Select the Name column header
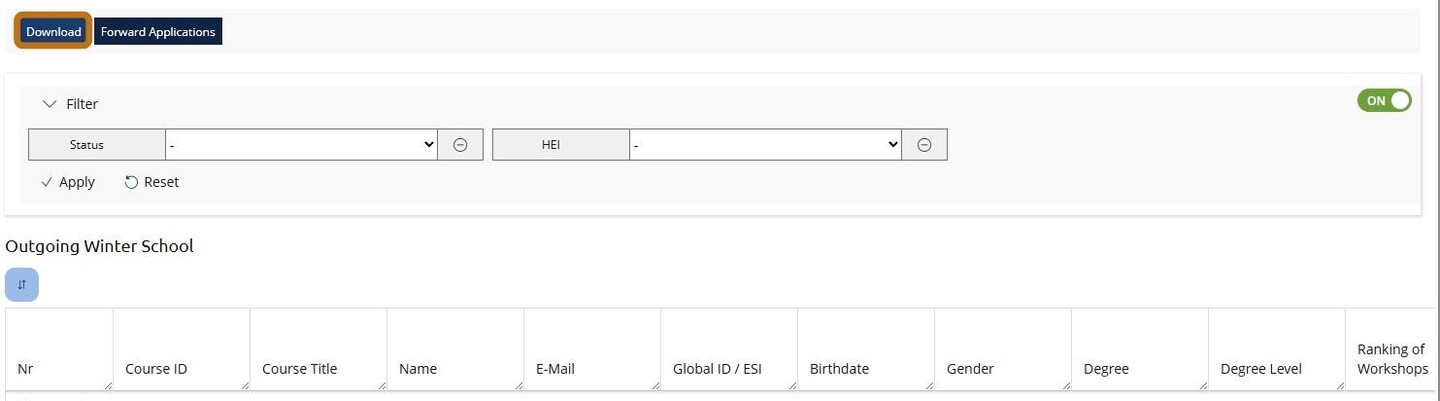Image resolution: width=1440 pixels, height=401 pixels. (x=418, y=369)
